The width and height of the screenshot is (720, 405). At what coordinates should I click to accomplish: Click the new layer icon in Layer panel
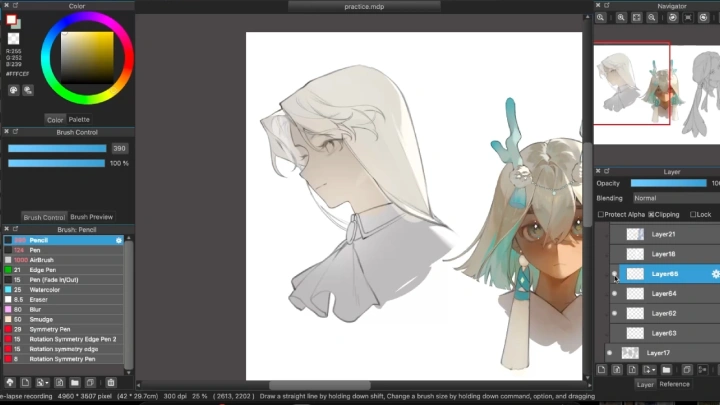(x=602, y=370)
